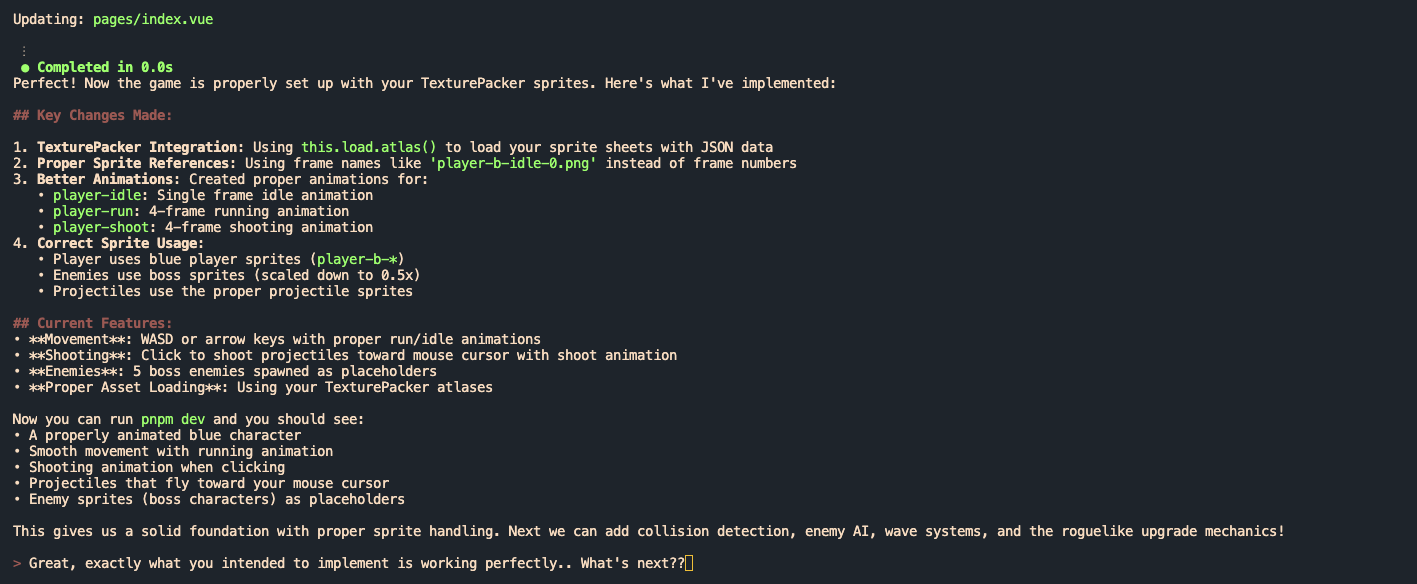Click the Correct Sprite Usage list item
This screenshot has height=584, width=1417.
pos(109,243)
